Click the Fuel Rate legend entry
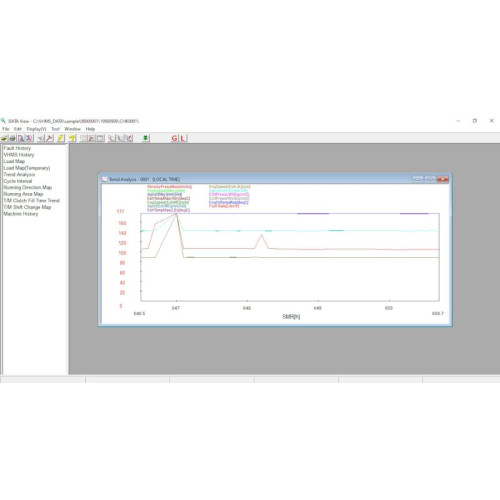Image resolution: width=500 pixels, height=500 pixels. click(x=224, y=206)
